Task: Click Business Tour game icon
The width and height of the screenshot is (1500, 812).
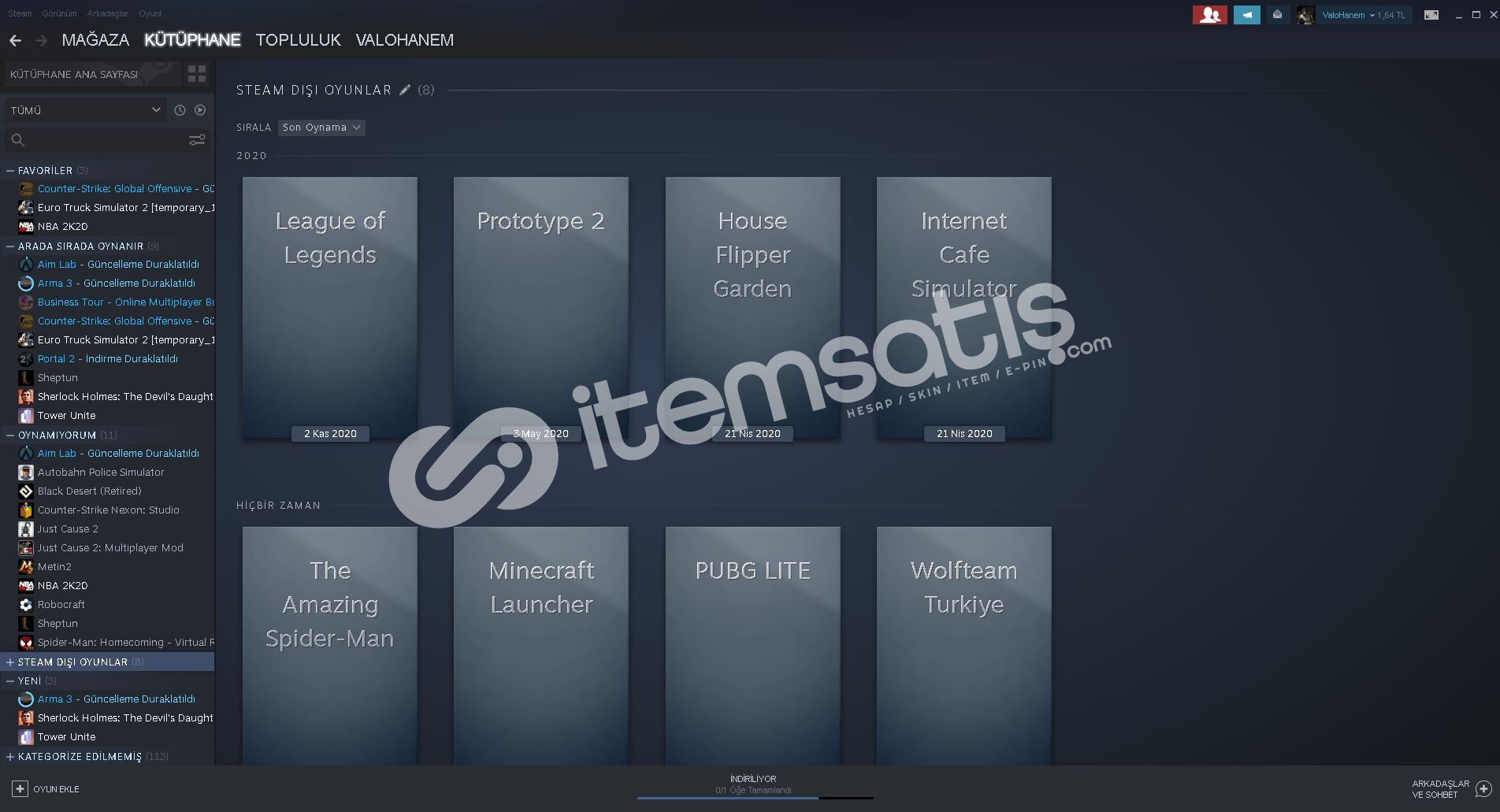Action: pyautogui.click(x=26, y=302)
